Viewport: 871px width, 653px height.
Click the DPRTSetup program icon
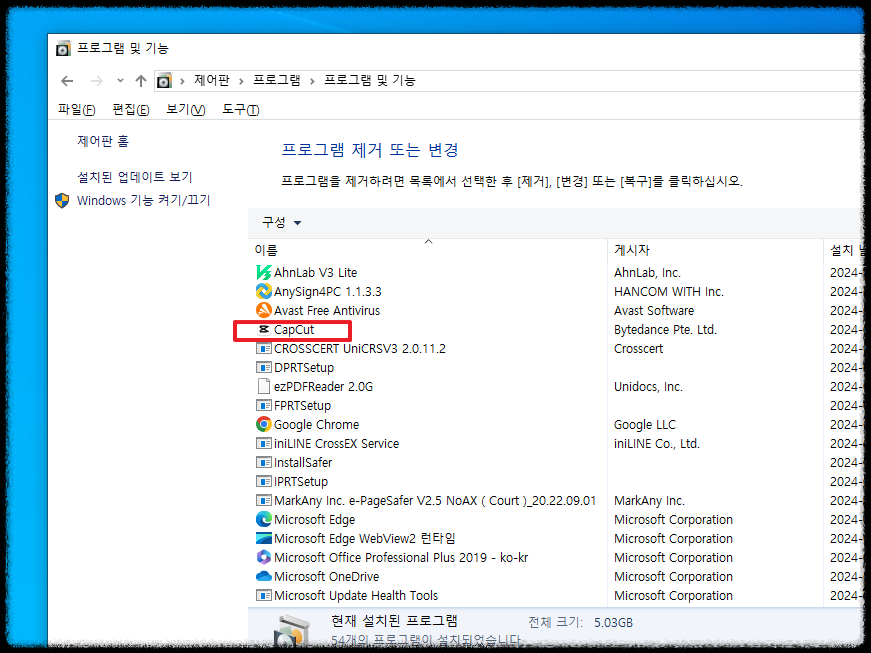tap(263, 368)
